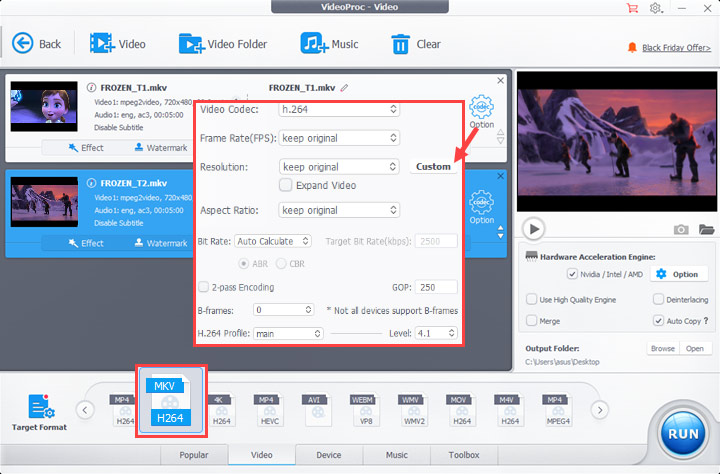This screenshot has height=474, width=720.
Task: Switch to the Popular tab
Action: pyautogui.click(x=194, y=455)
